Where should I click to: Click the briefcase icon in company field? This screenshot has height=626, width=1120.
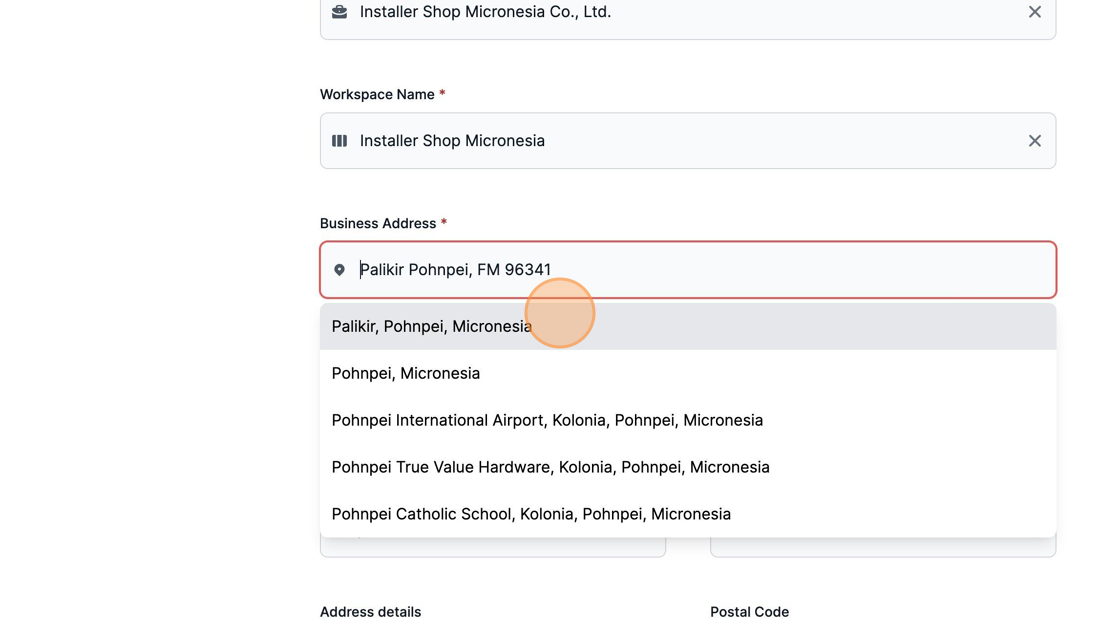click(339, 11)
